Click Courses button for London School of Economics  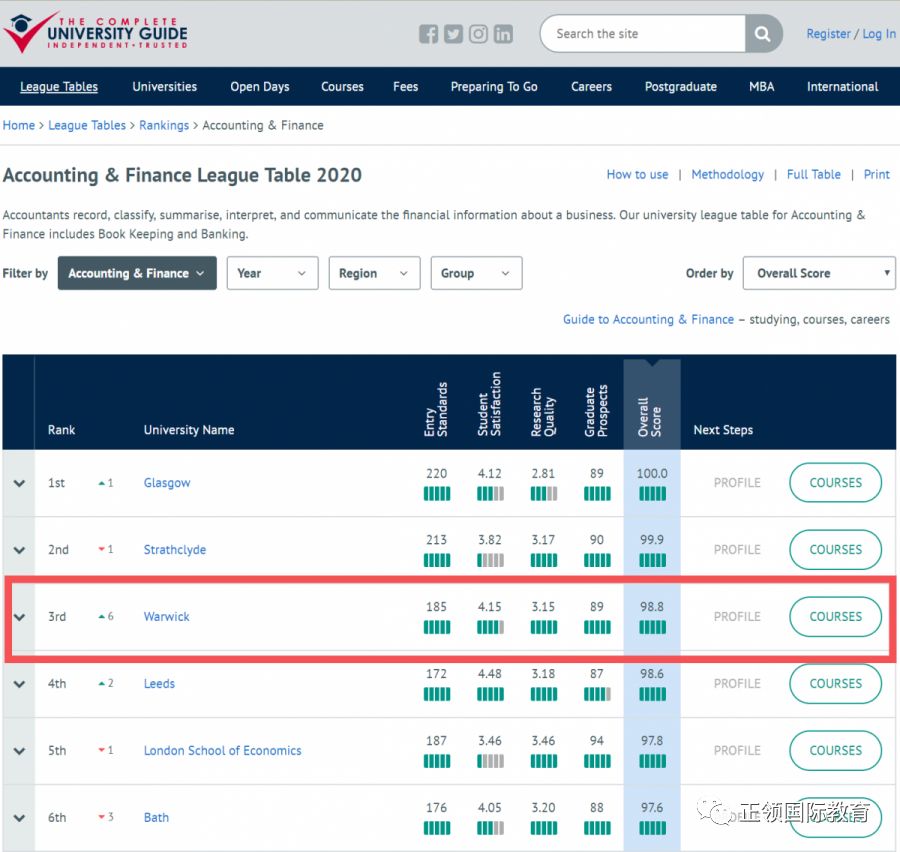[x=836, y=750]
